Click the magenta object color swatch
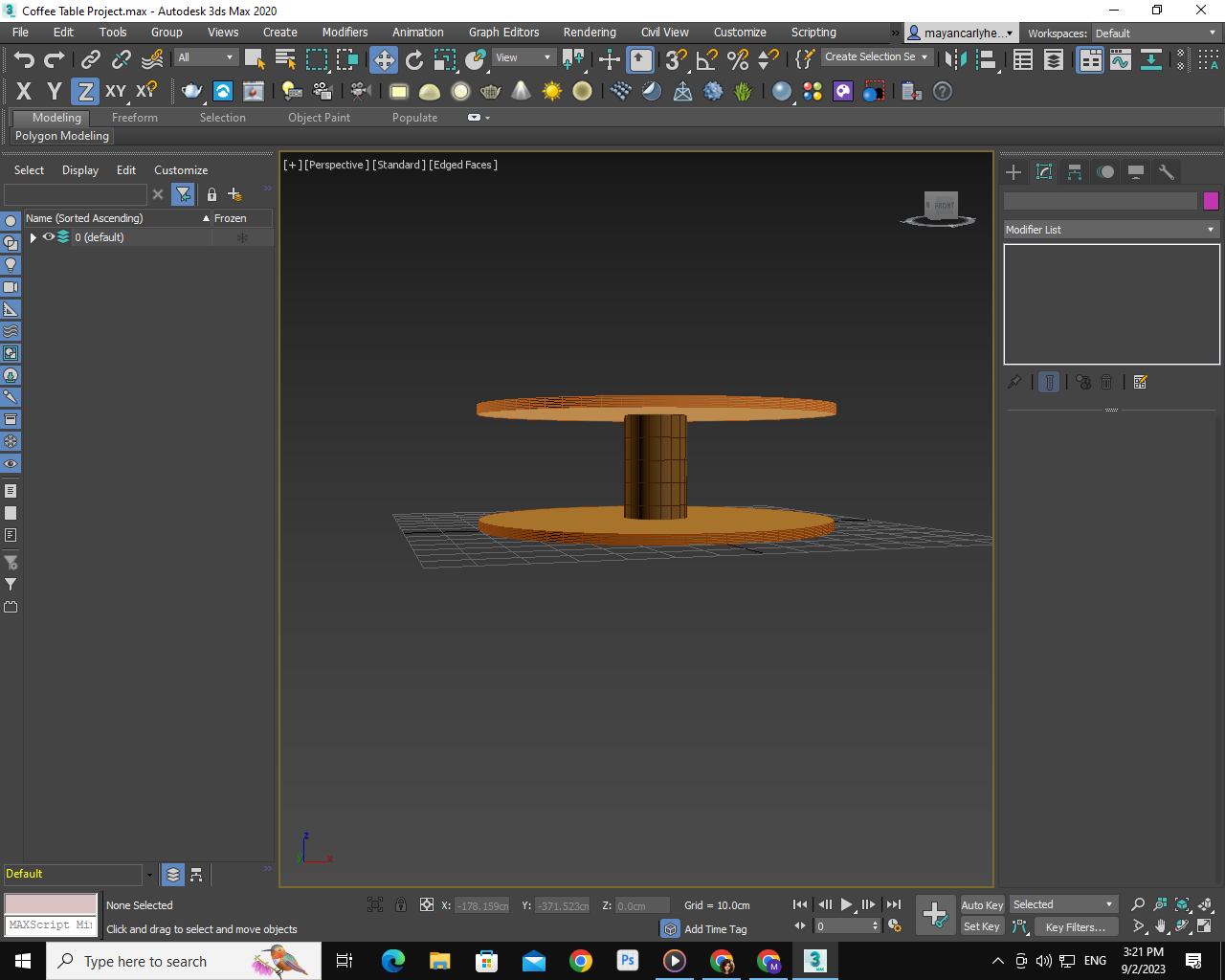 [x=1211, y=201]
